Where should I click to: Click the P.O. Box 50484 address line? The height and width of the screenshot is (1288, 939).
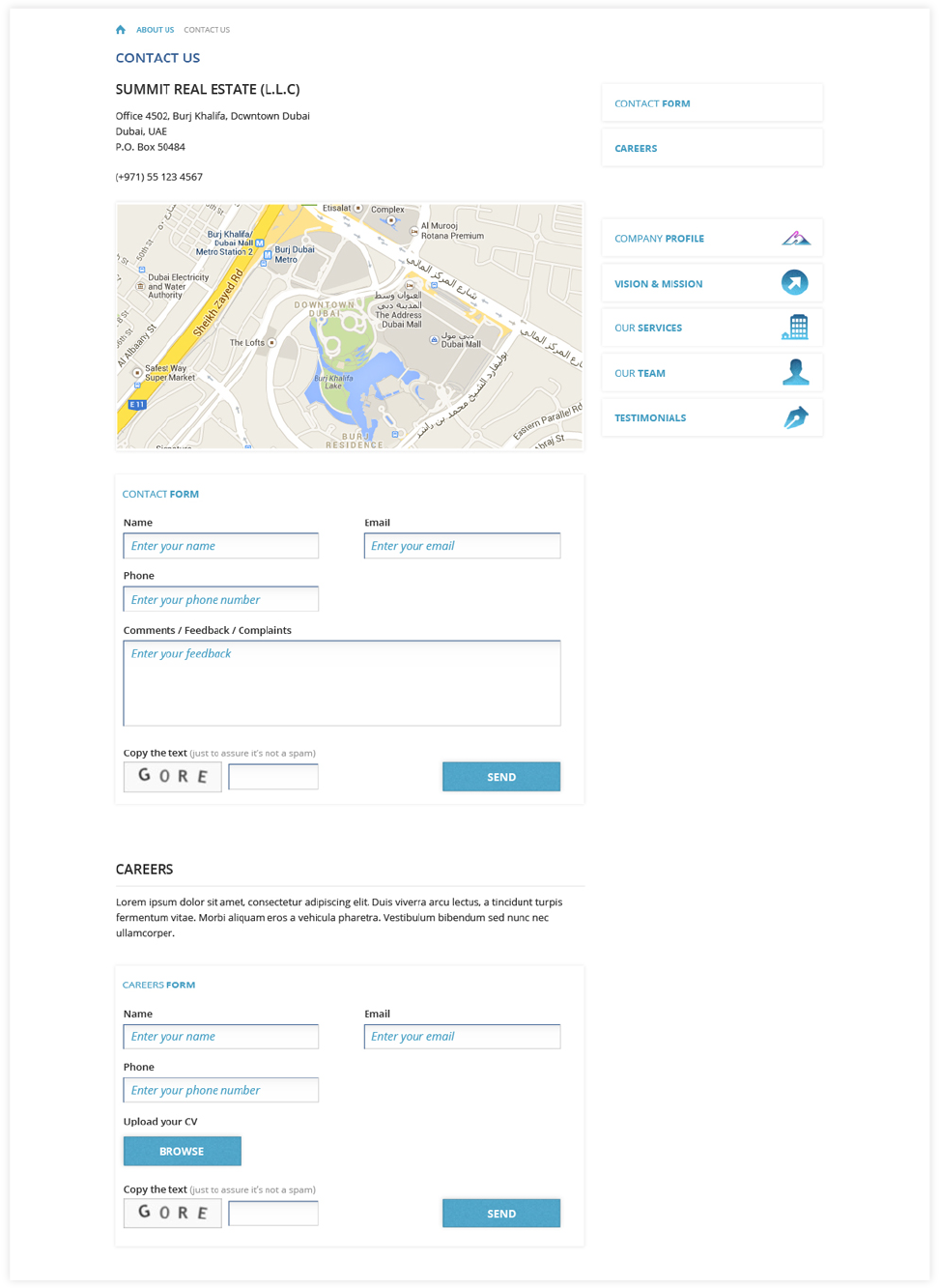tap(150, 147)
